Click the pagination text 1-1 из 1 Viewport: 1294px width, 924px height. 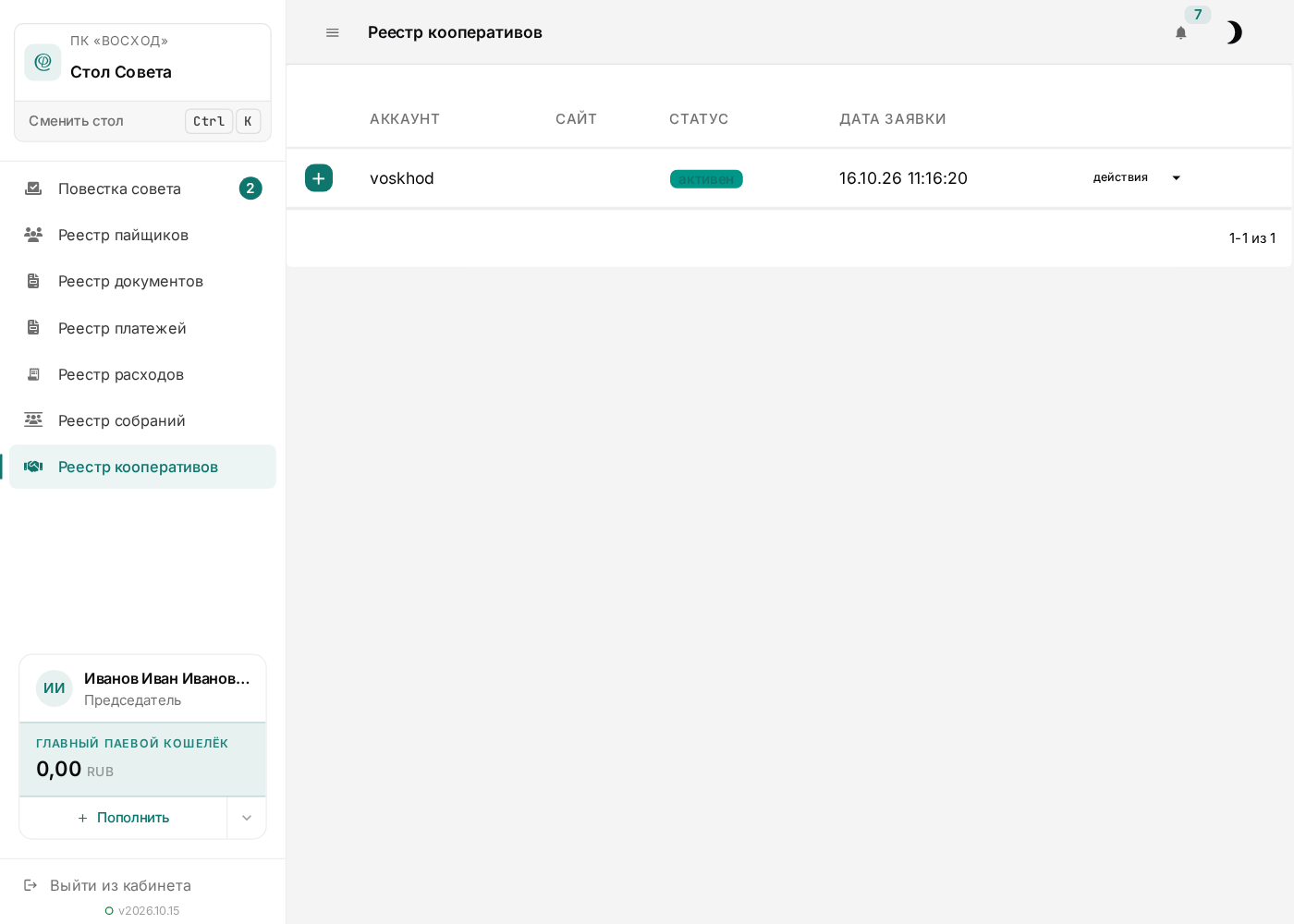click(1252, 238)
